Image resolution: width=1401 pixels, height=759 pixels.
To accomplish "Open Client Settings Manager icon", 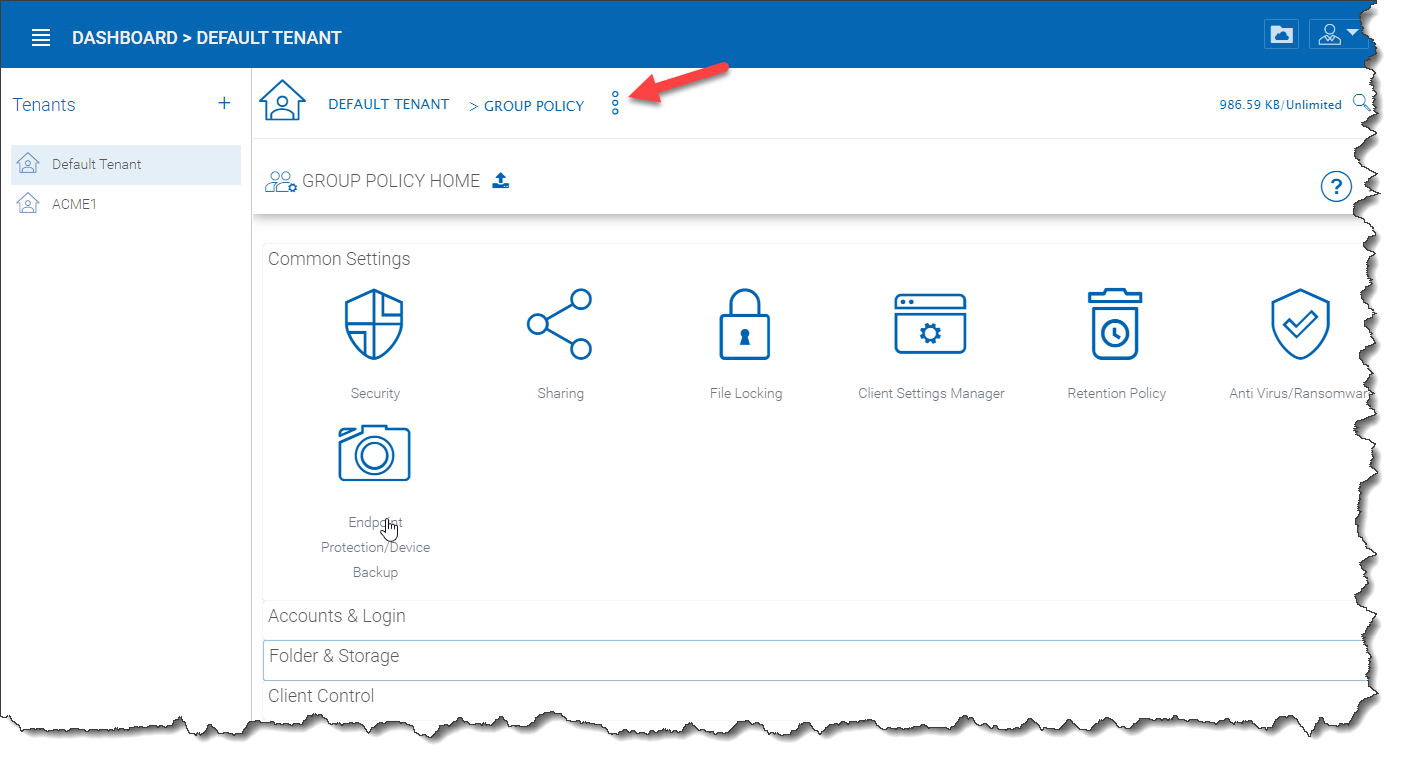I will point(930,324).
